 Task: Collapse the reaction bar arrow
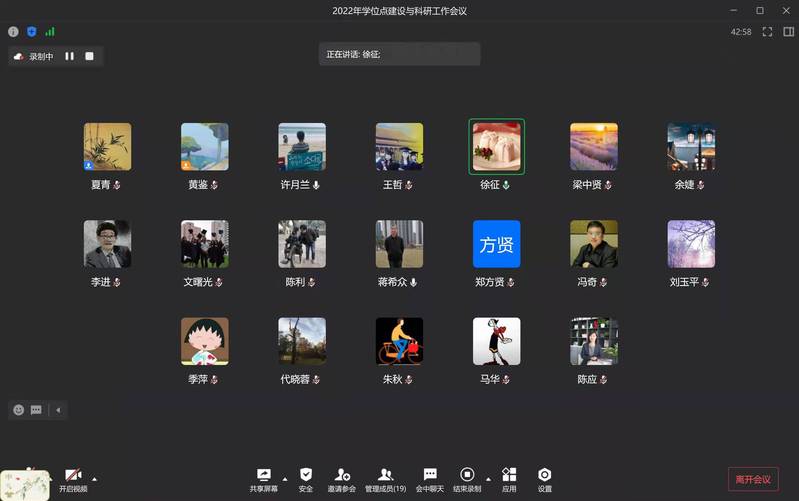[x=58, y=410]
